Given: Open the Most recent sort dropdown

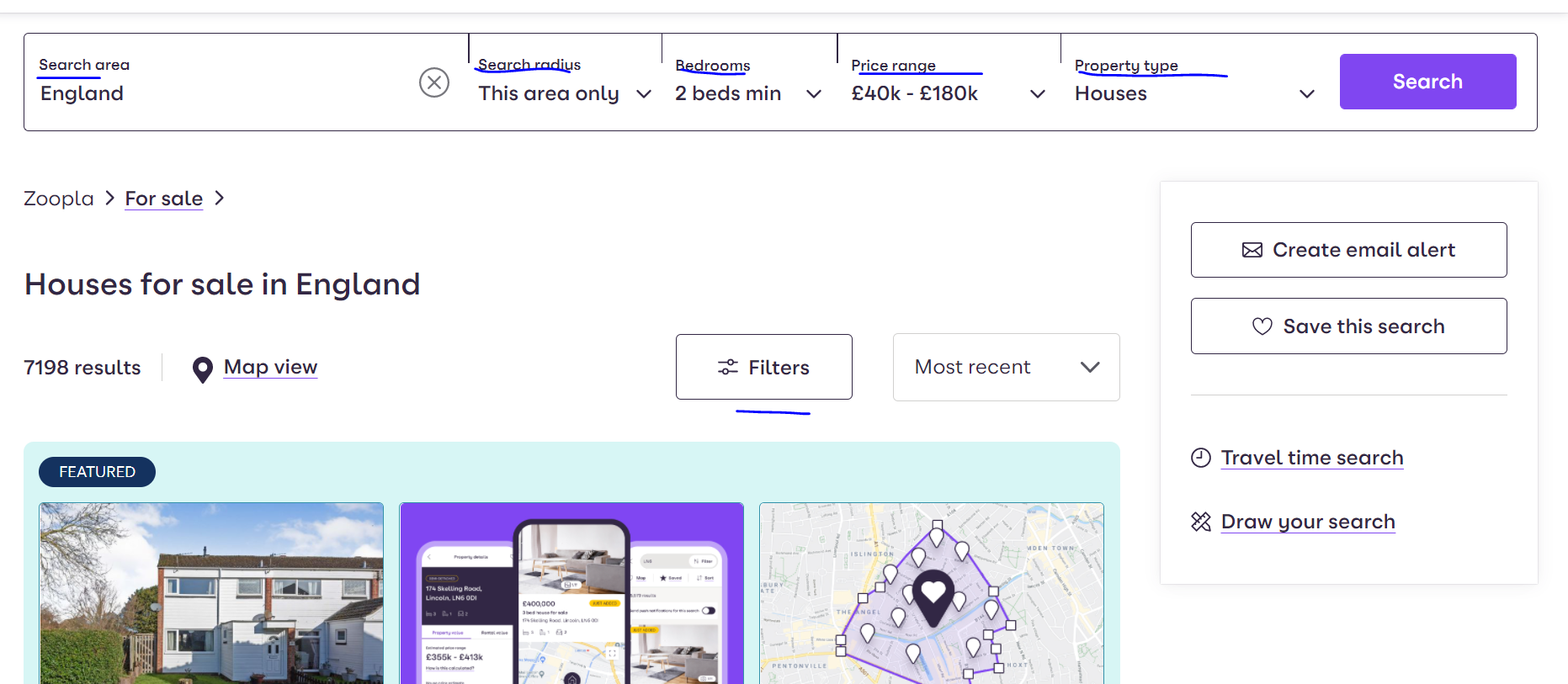Looking at the screenshot, I should tap(1007, 367).
